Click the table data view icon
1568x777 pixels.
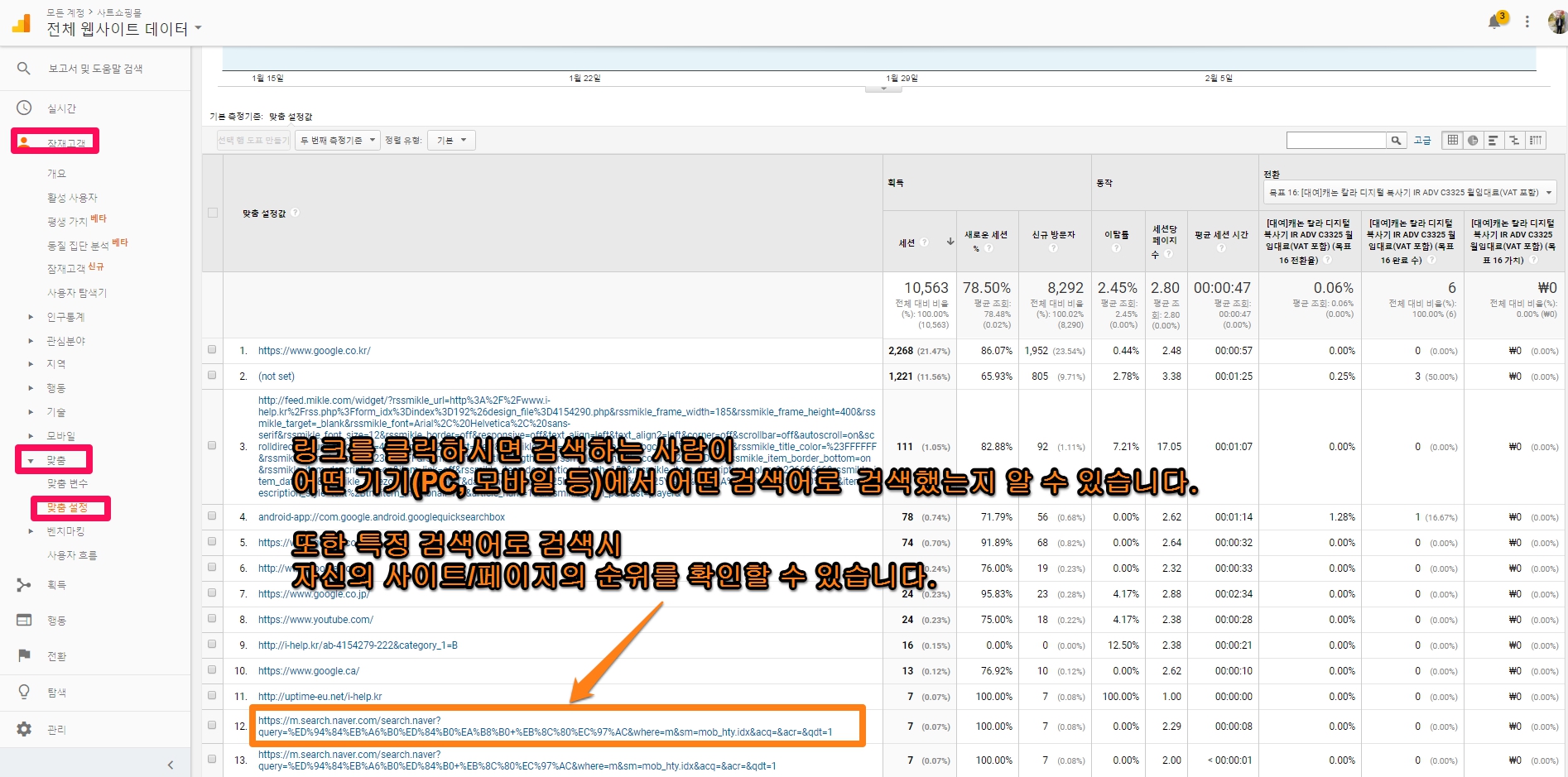[x=1452, y=140]
